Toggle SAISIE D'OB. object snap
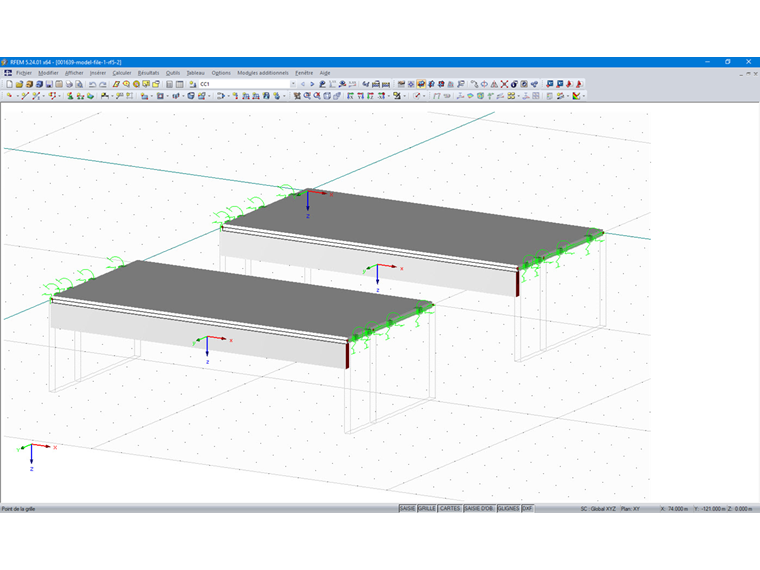Viewport: 760px width, 570px height. pos(479,508)
